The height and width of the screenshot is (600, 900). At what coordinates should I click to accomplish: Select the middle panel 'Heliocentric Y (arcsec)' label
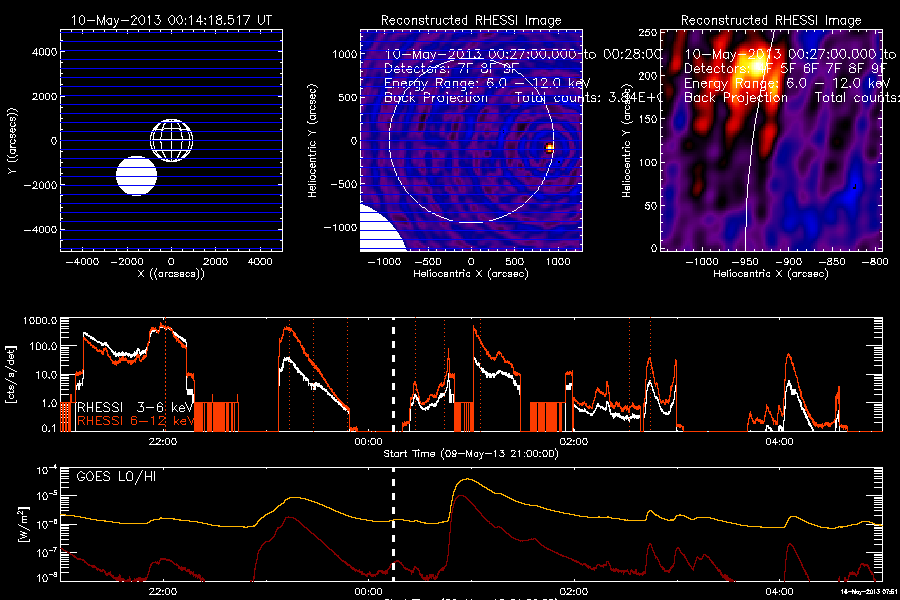(312, 141)
